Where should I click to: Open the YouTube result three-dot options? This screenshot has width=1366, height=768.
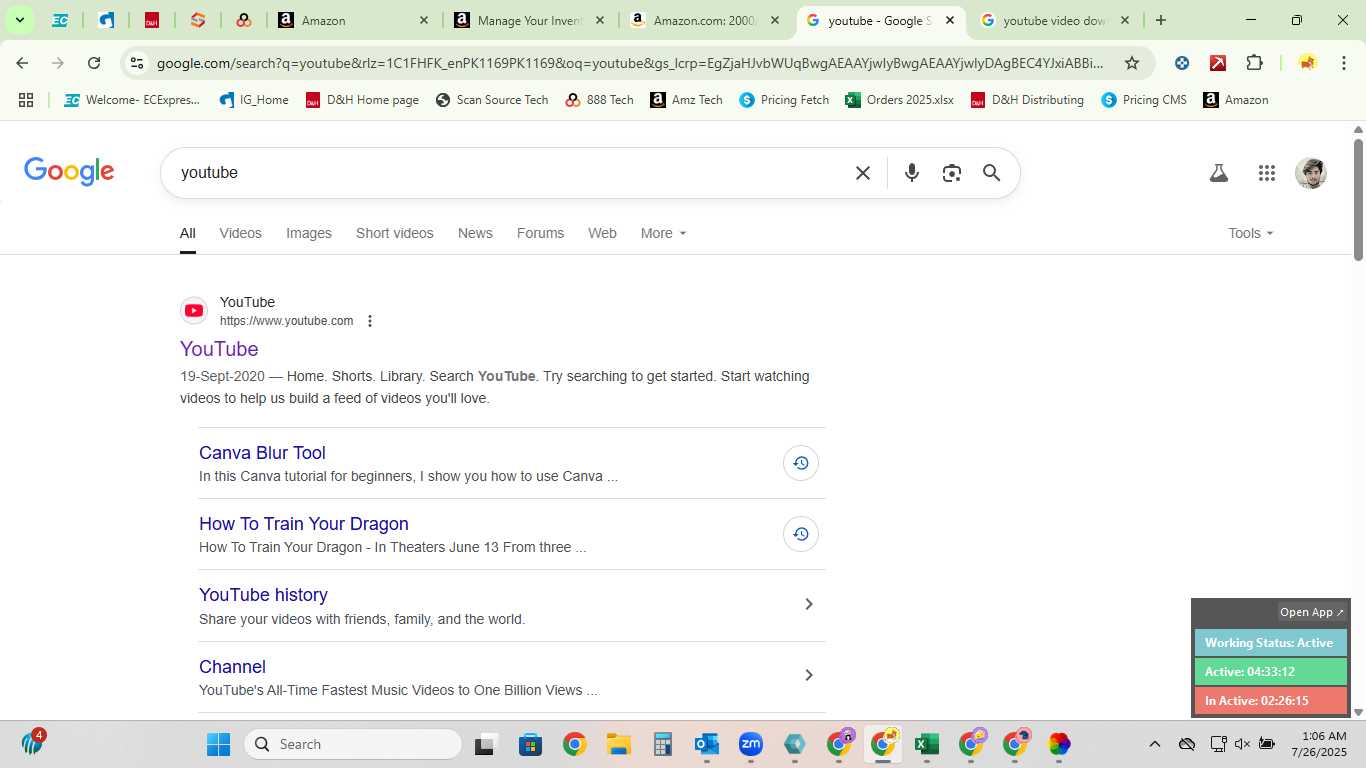[x=370, y=321]
